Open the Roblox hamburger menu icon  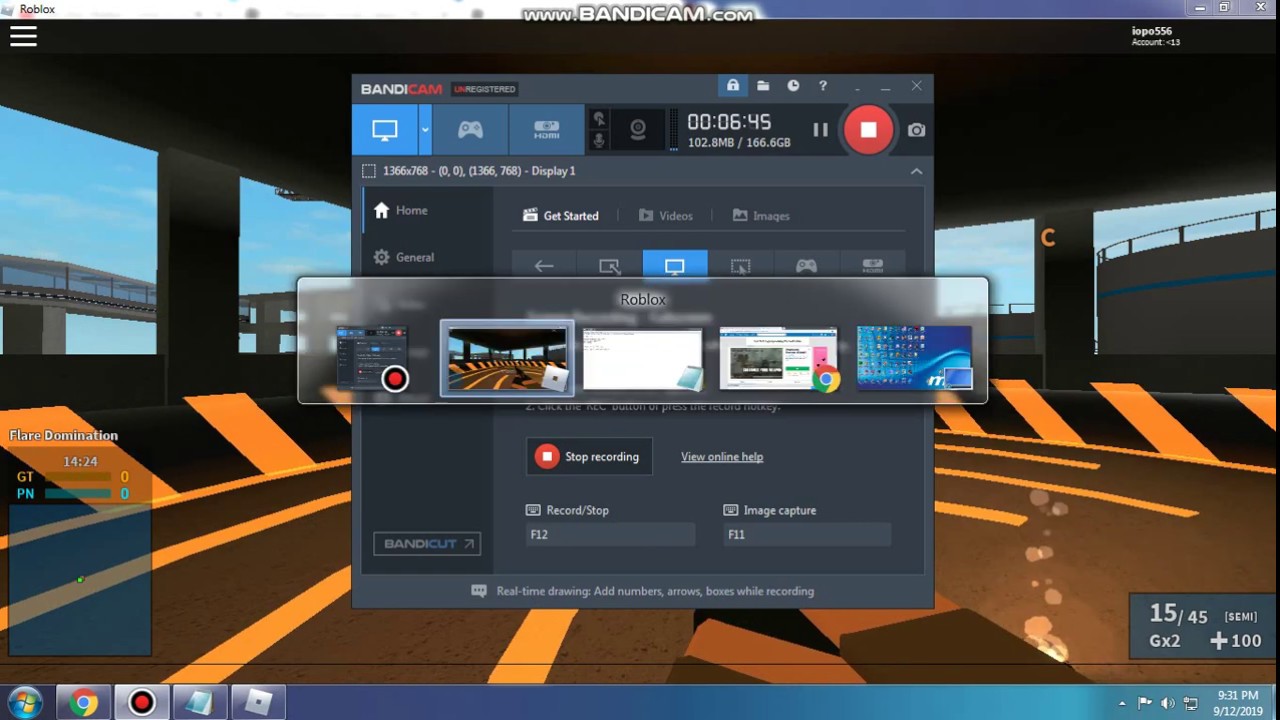[23, 35]
